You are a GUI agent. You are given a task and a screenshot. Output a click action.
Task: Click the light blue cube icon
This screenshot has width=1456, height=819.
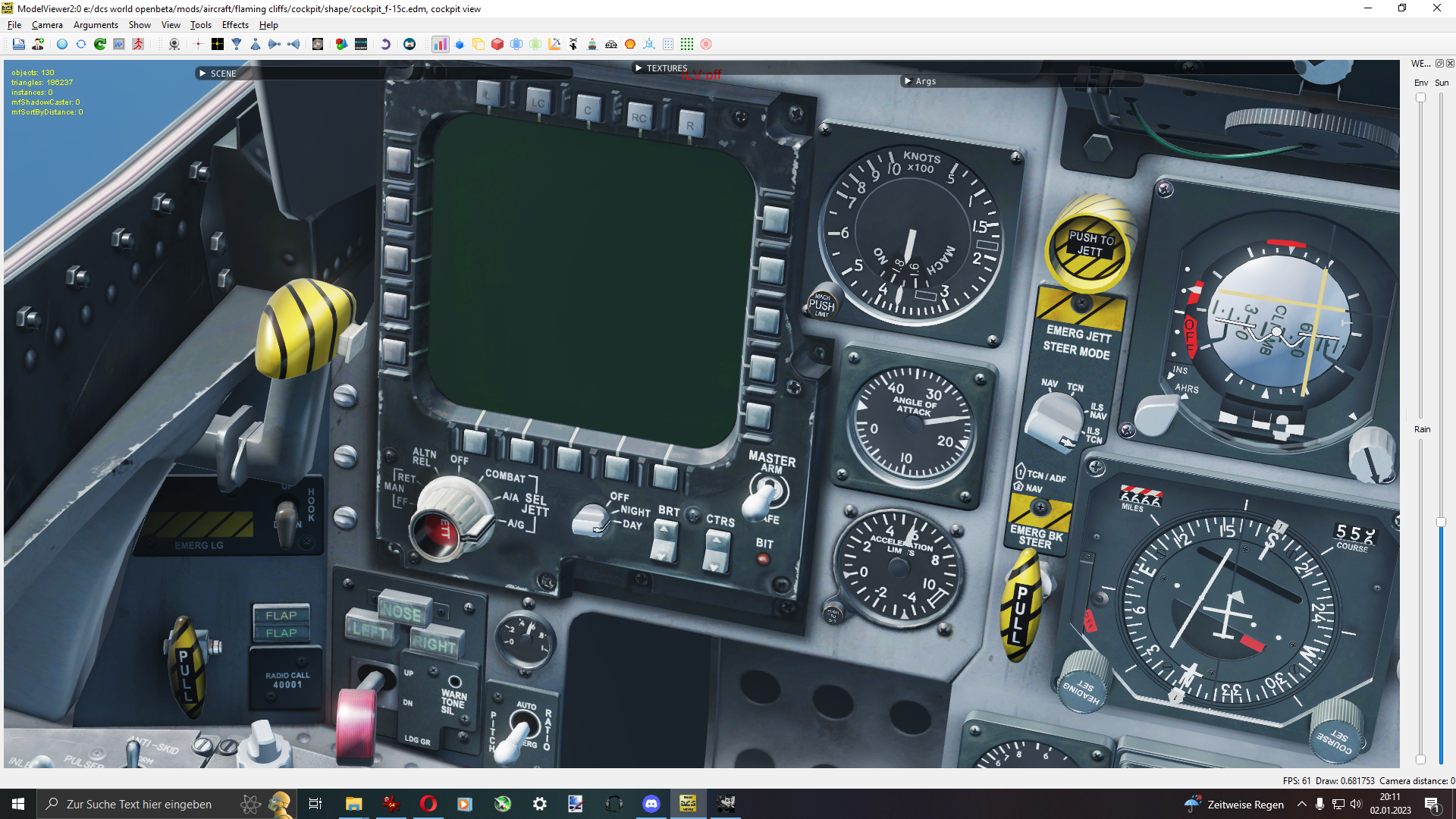coord(516,44)
